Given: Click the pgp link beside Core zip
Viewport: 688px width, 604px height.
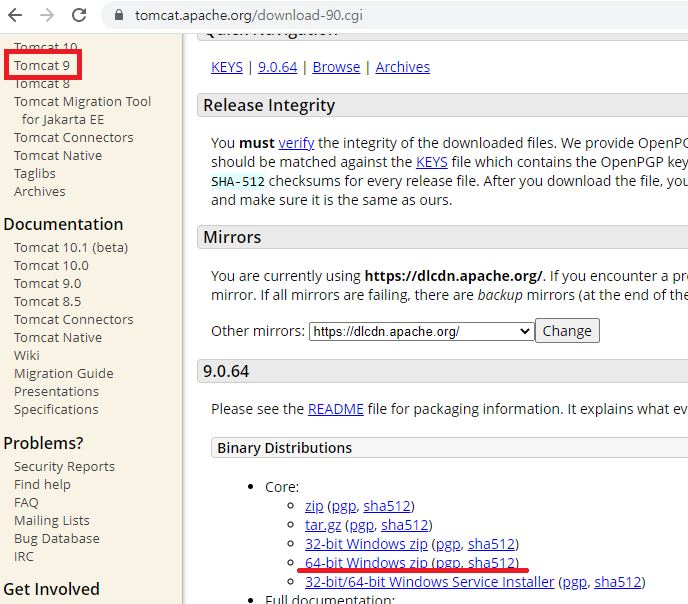Looking at the screenshot, I should pos(344,506).
